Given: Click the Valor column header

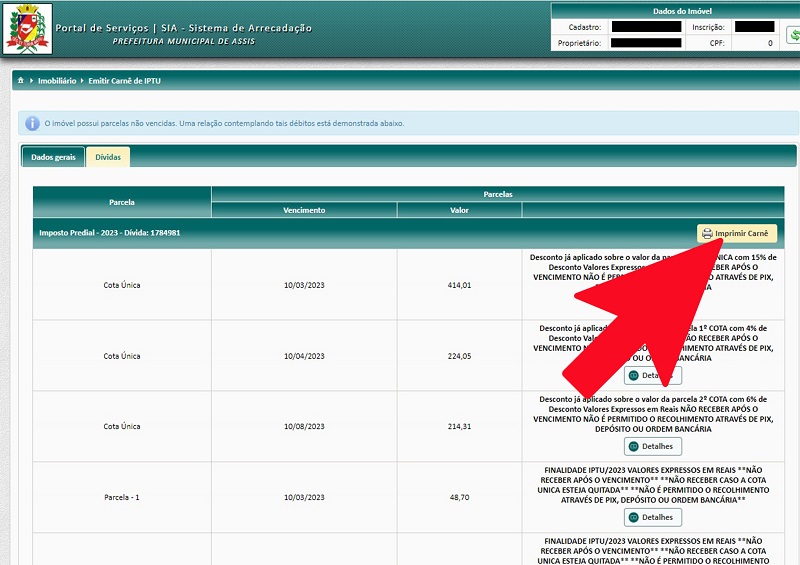Looking at the screenshot, I should pos(459,210).
